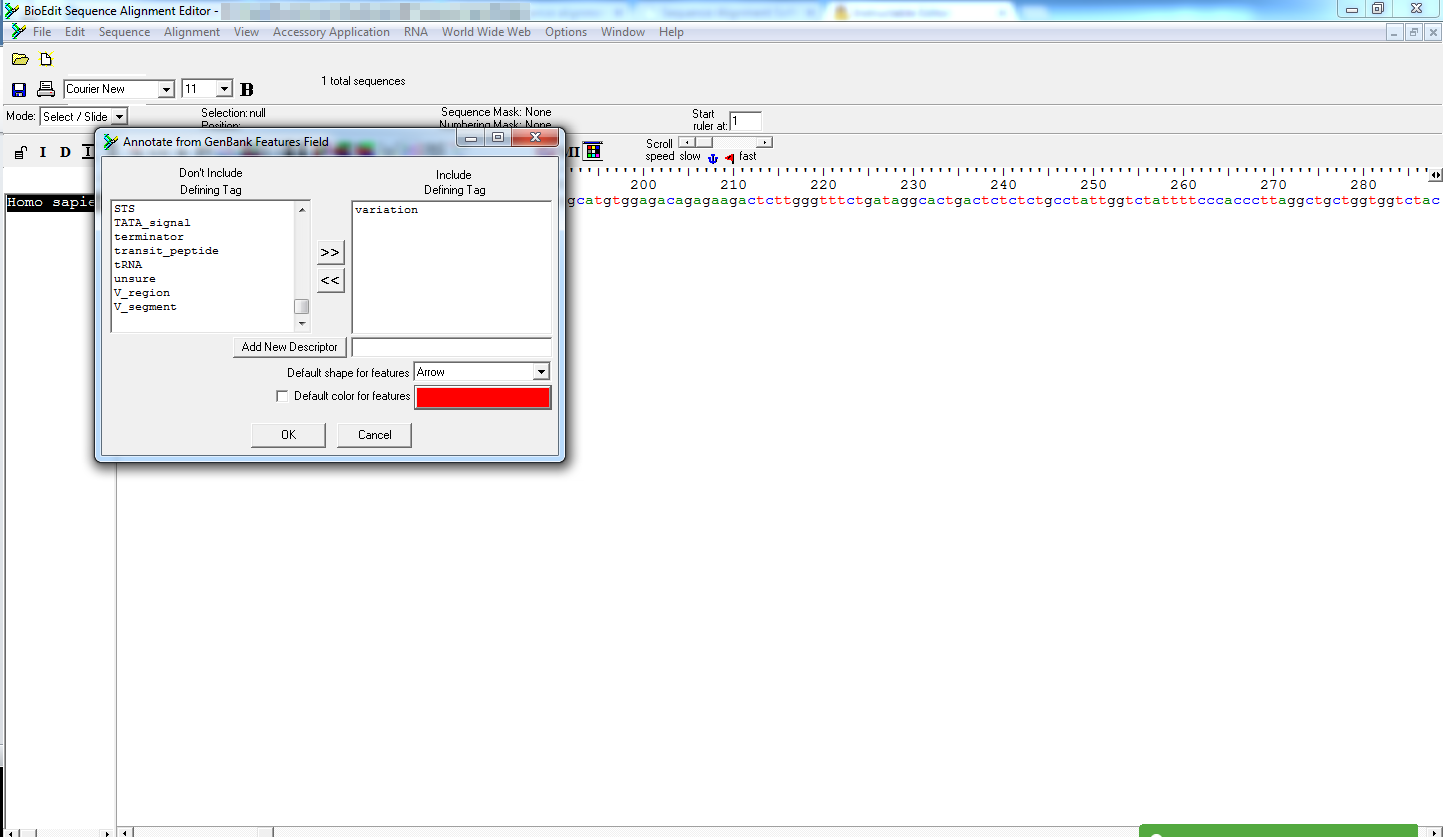Print the alignment with the printer icon
The width and height of the screenshot is (1443, 837).
tap(46, 90)
